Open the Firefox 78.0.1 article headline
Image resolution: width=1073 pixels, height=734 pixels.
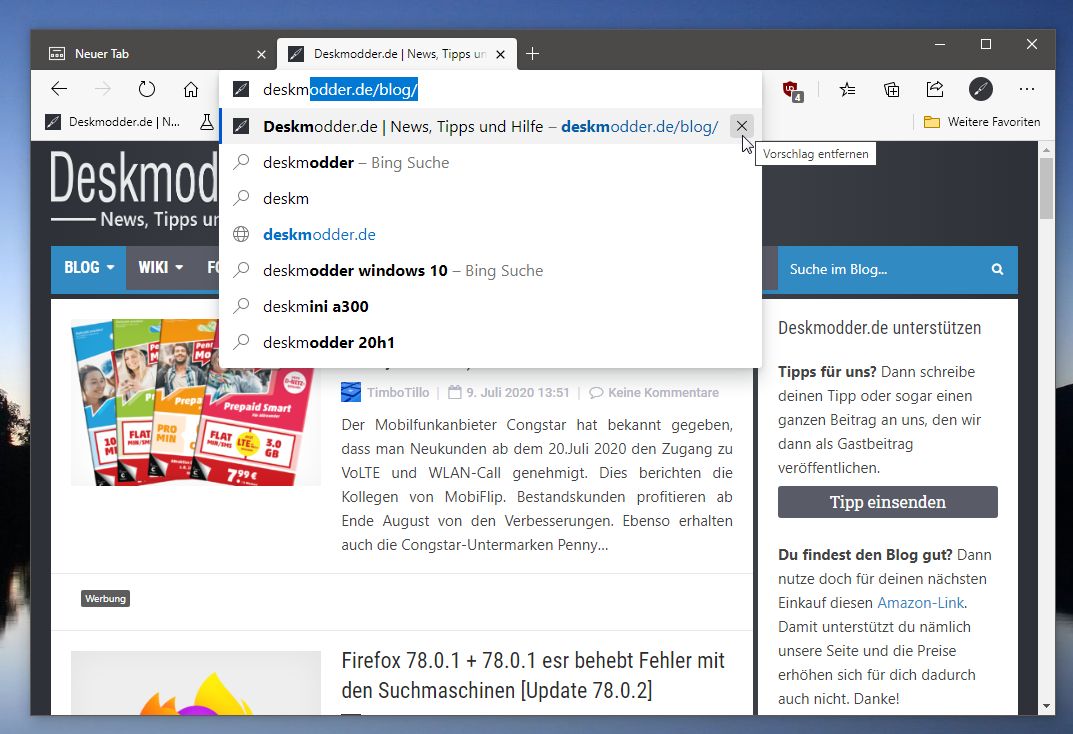click(x=533, y=675)
